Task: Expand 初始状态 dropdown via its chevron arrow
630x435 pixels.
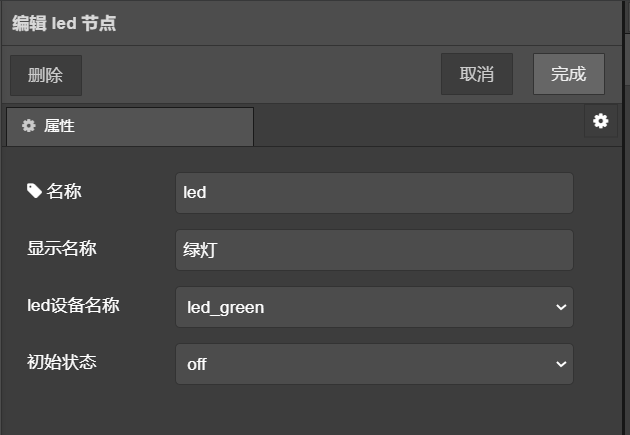Action: click(x=560, y=364)
